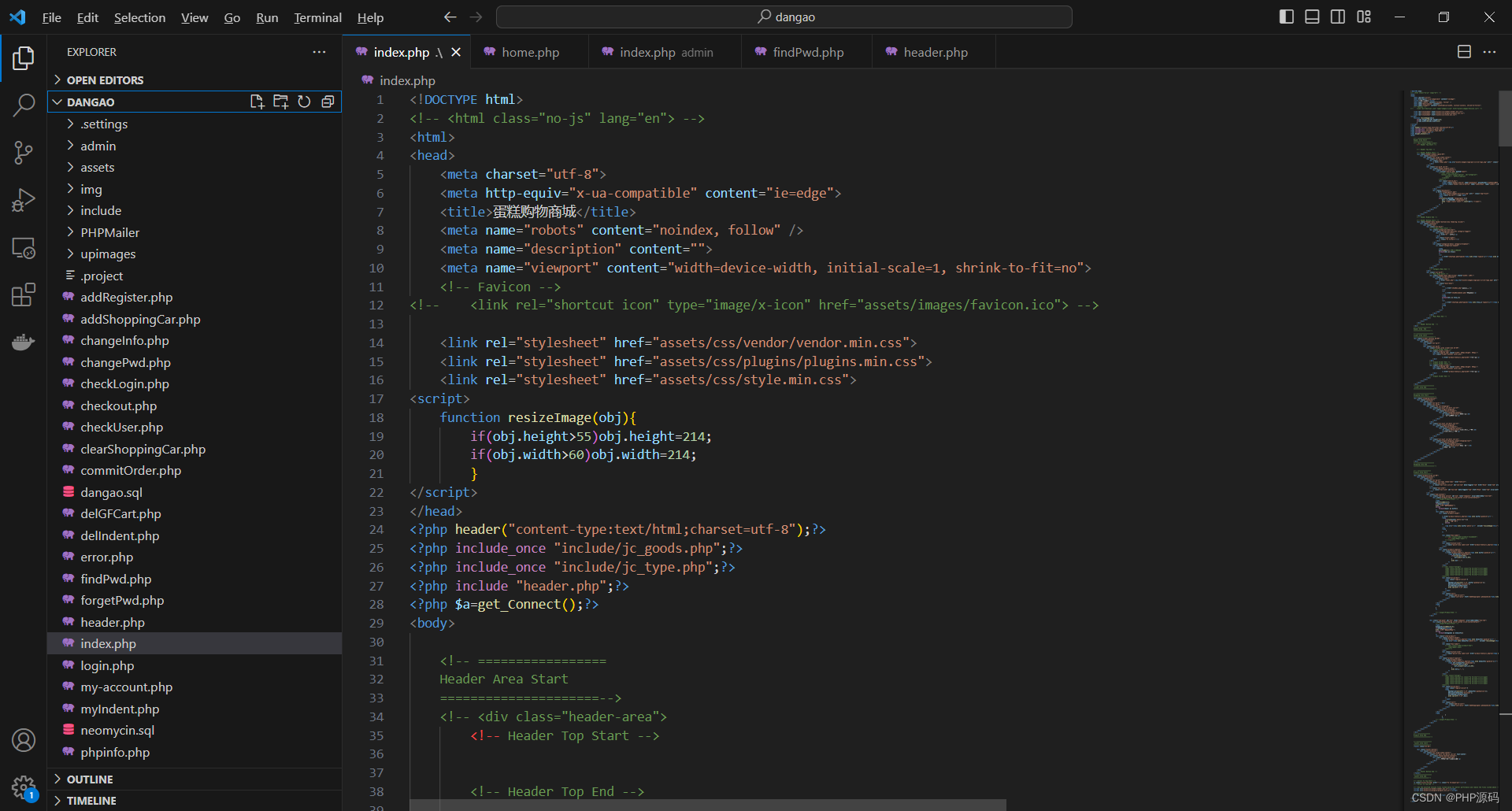Image resolution: width=1512 pixels, height=811 pixels.
Task: Expand the OPEN EDITORS section
Action: point(195,80)
